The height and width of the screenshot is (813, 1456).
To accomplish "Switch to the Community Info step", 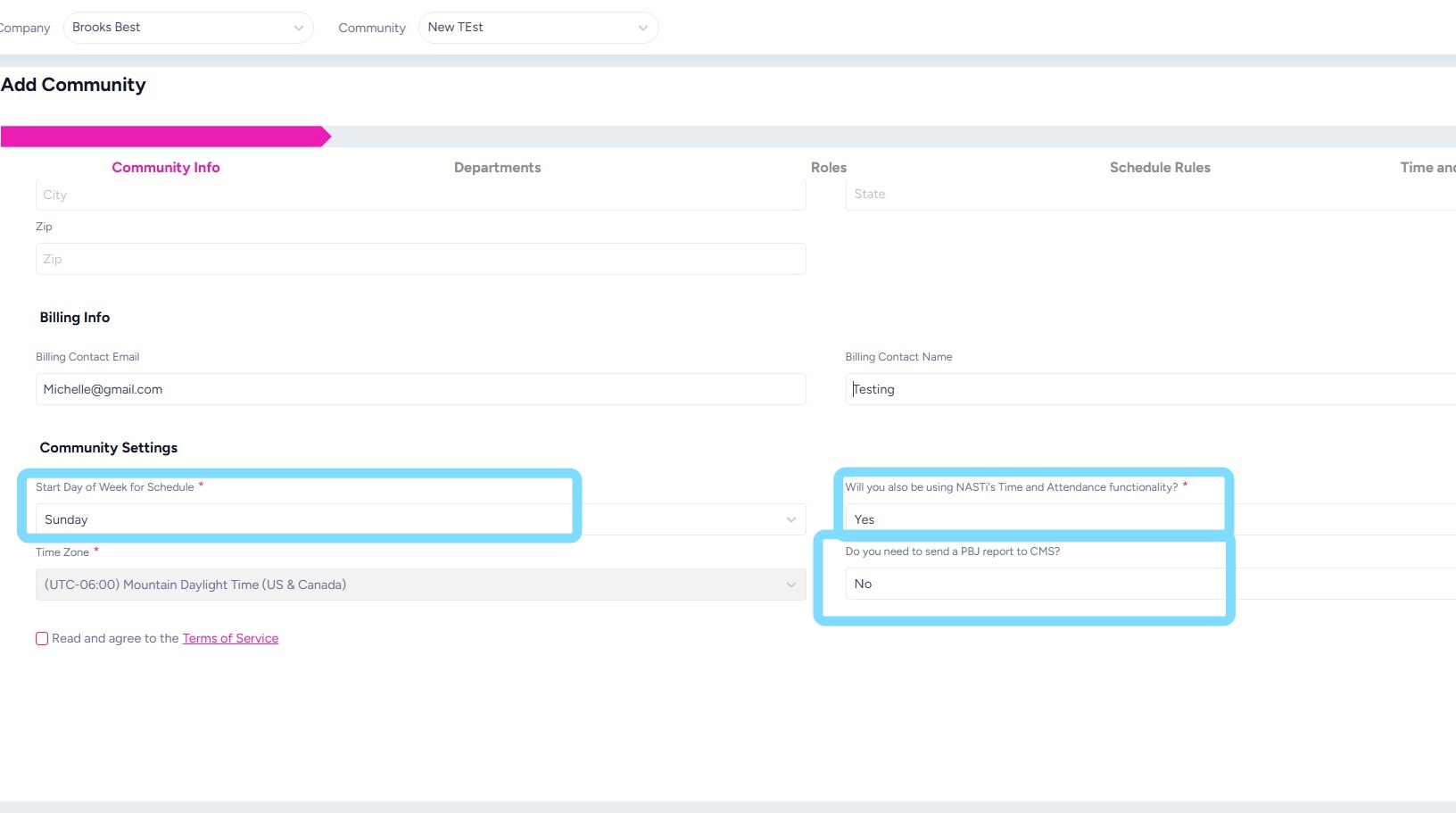I will (166, 168).
